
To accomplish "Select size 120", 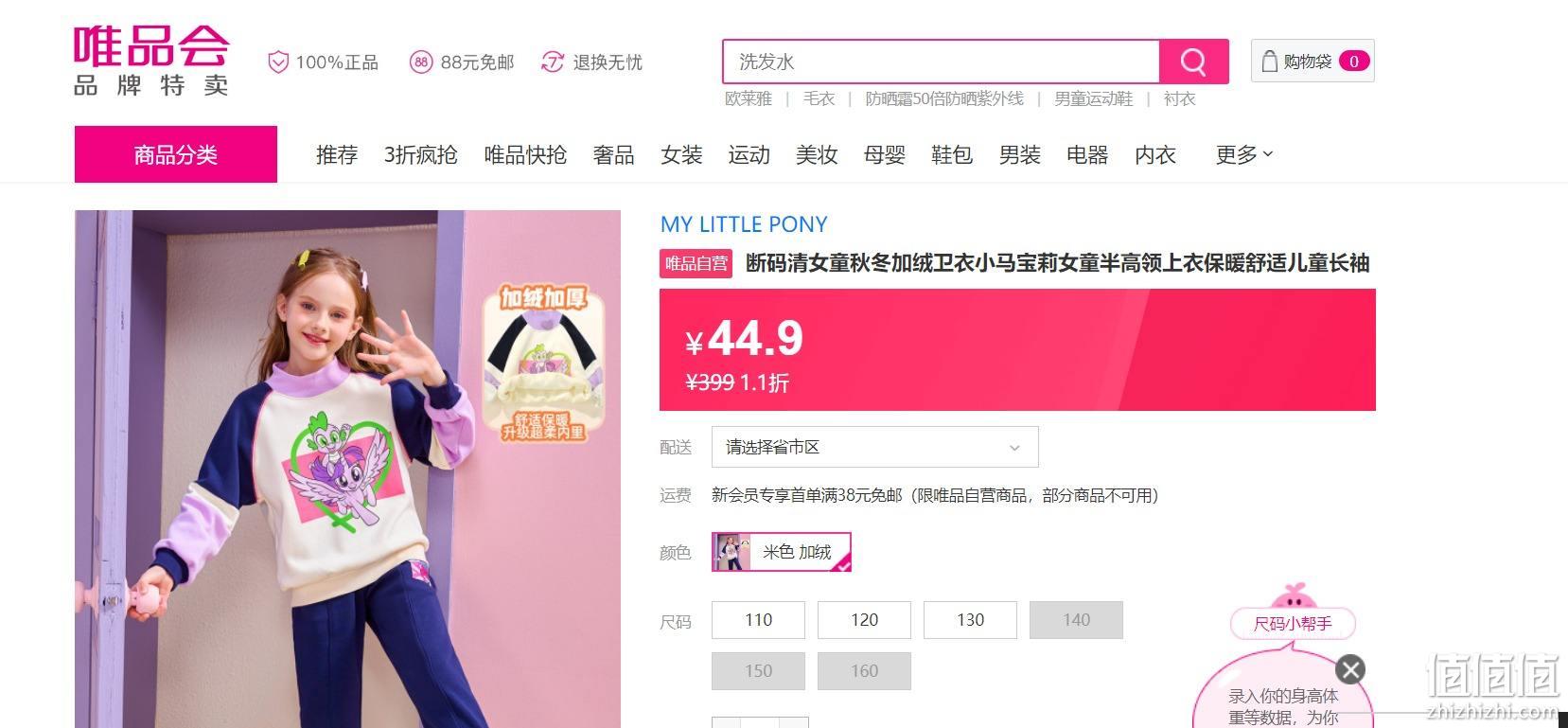I will click(x=864, y=620).
